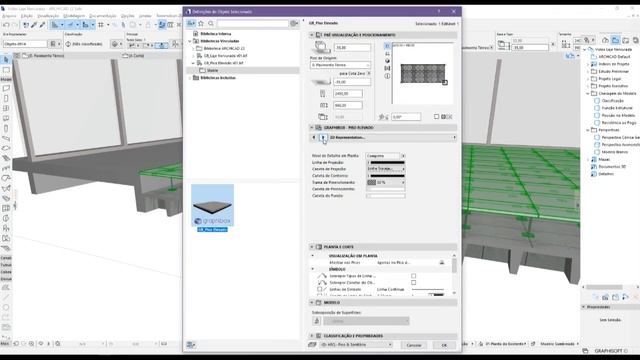This screenshot has width=640, height=360.
Task: Select the 3D shaded preview icon
Action: (387, 61)
